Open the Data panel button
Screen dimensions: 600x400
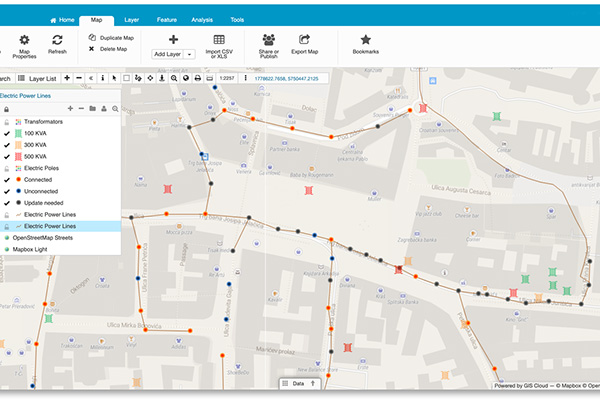click(298, 383)
